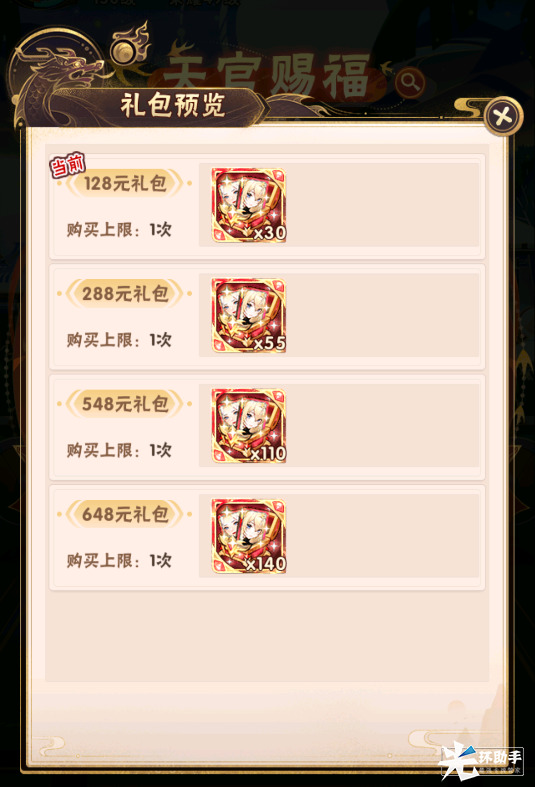Select the 288元礼包 label
535x787 pixels.
[124, 294]
